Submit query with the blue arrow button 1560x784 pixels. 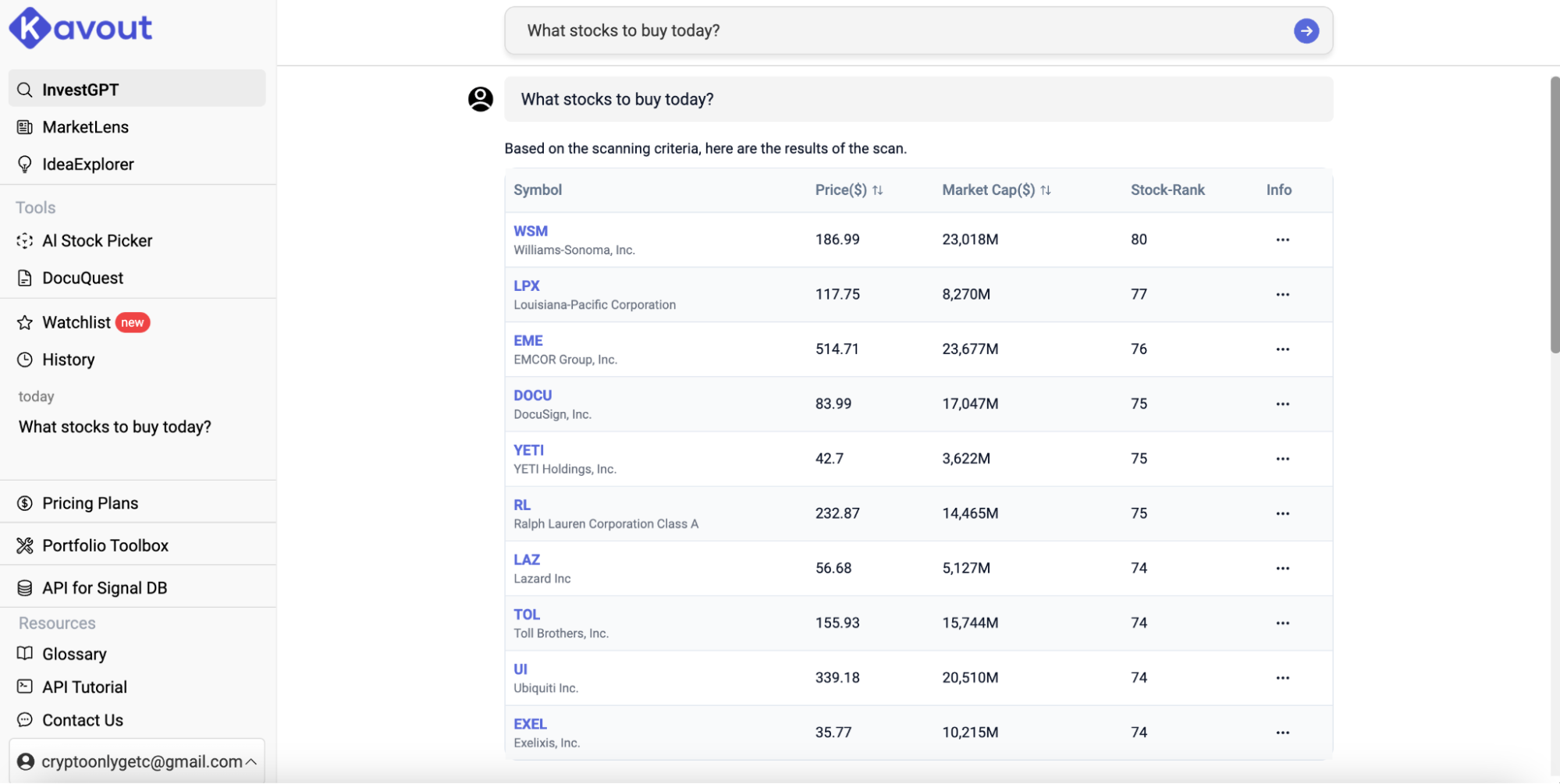1306,31
